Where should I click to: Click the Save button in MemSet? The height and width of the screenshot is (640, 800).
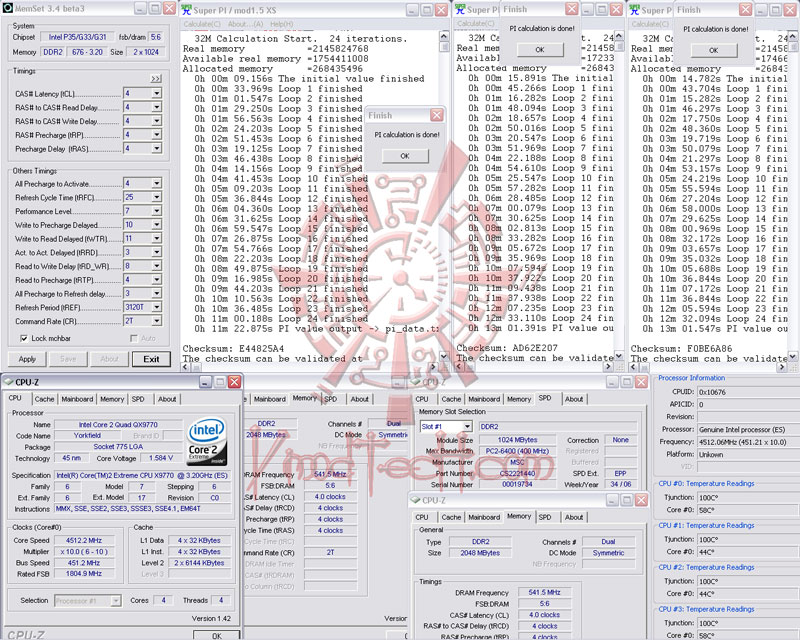(68, 359)
